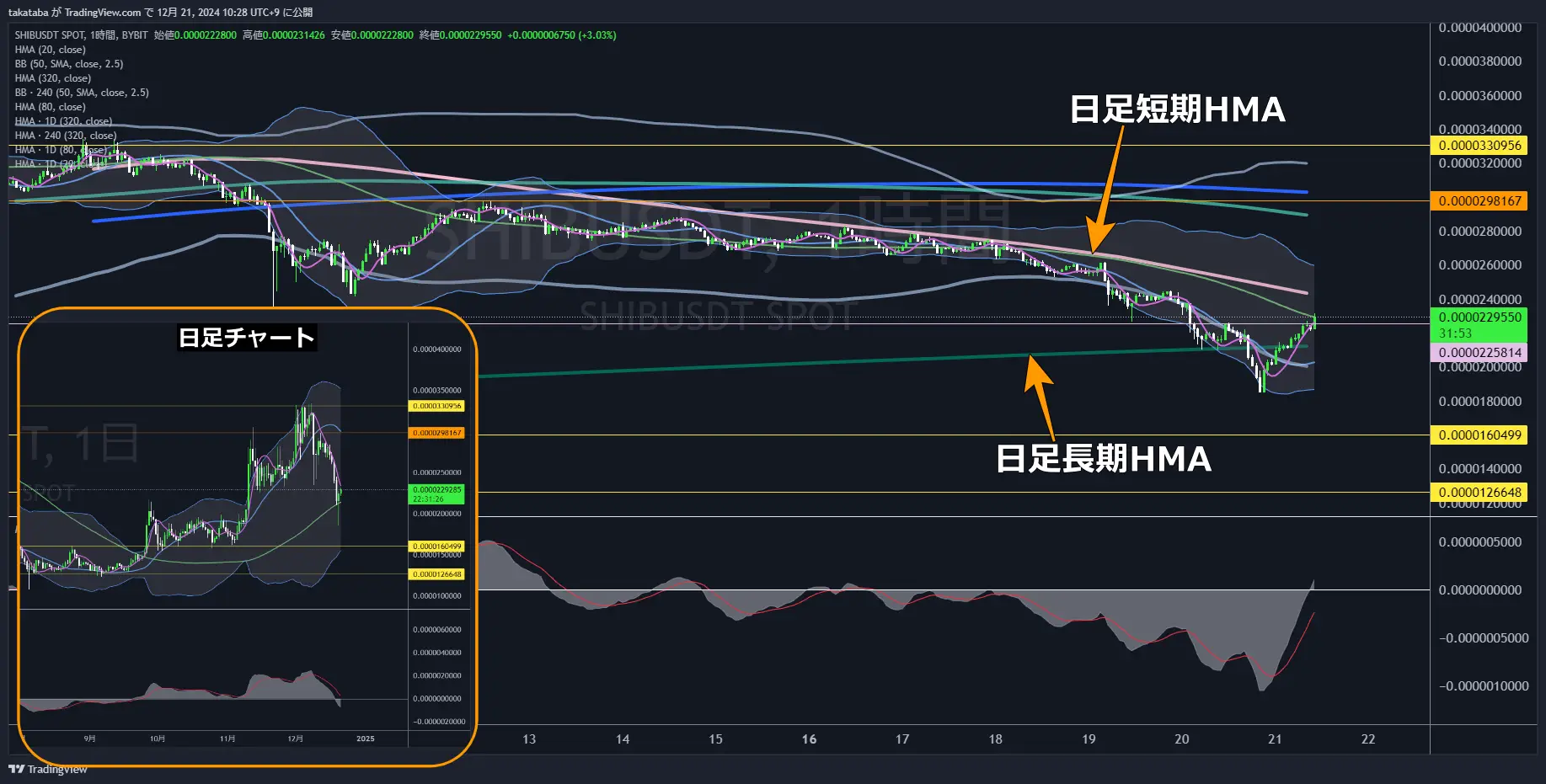Open the TradingView.com link in the header
The image size is (1546, 784).
103,12
